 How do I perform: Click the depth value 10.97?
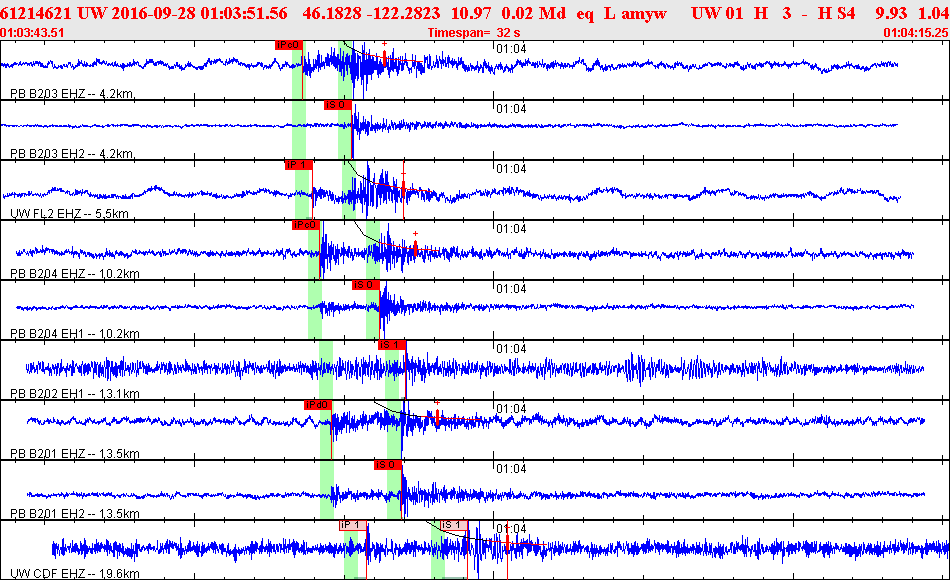pos(471,13)
